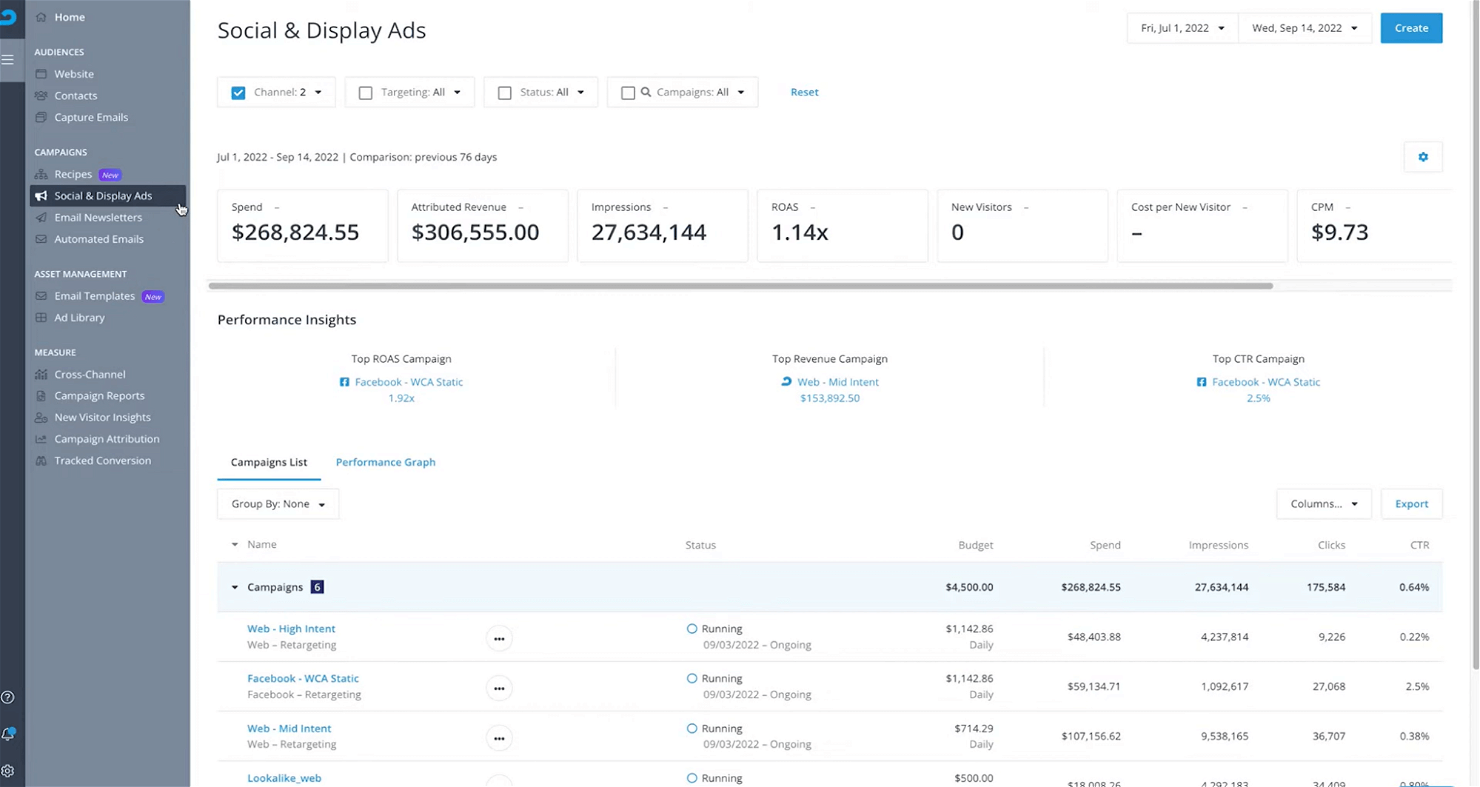Click the Spend $268,824.55 metric card
Viewport: 1480px width, 787px height.
pyautogui.click(x=302, y=225)
